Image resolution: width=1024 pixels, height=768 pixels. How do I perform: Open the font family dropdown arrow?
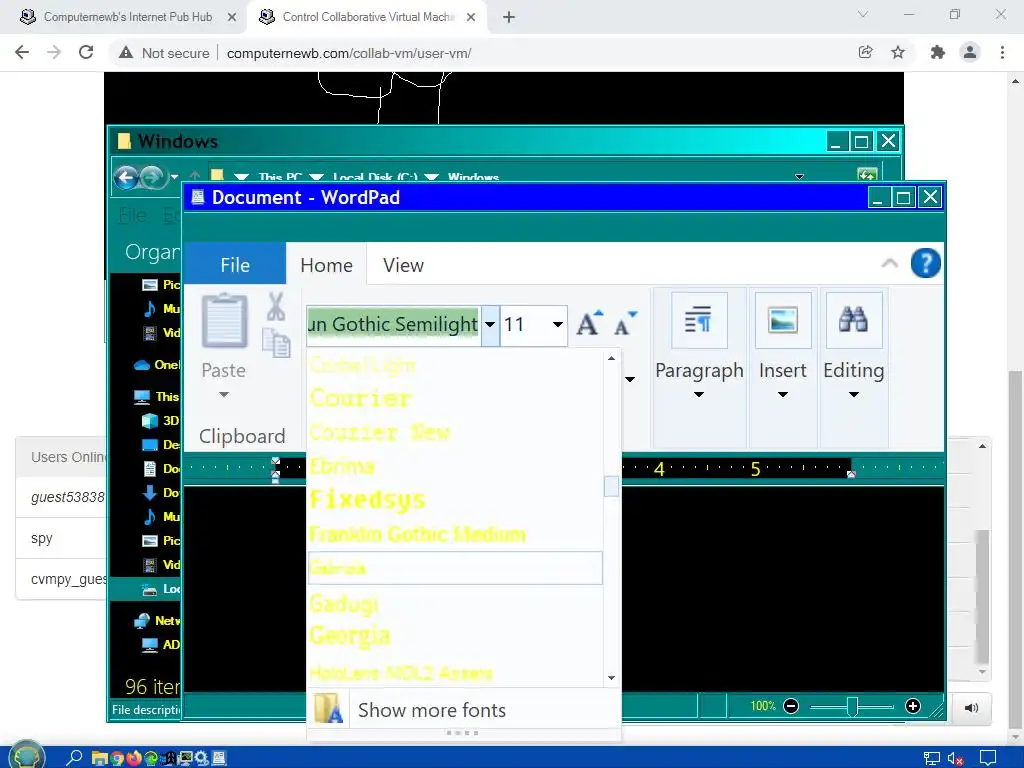click(x=490, y=325)
